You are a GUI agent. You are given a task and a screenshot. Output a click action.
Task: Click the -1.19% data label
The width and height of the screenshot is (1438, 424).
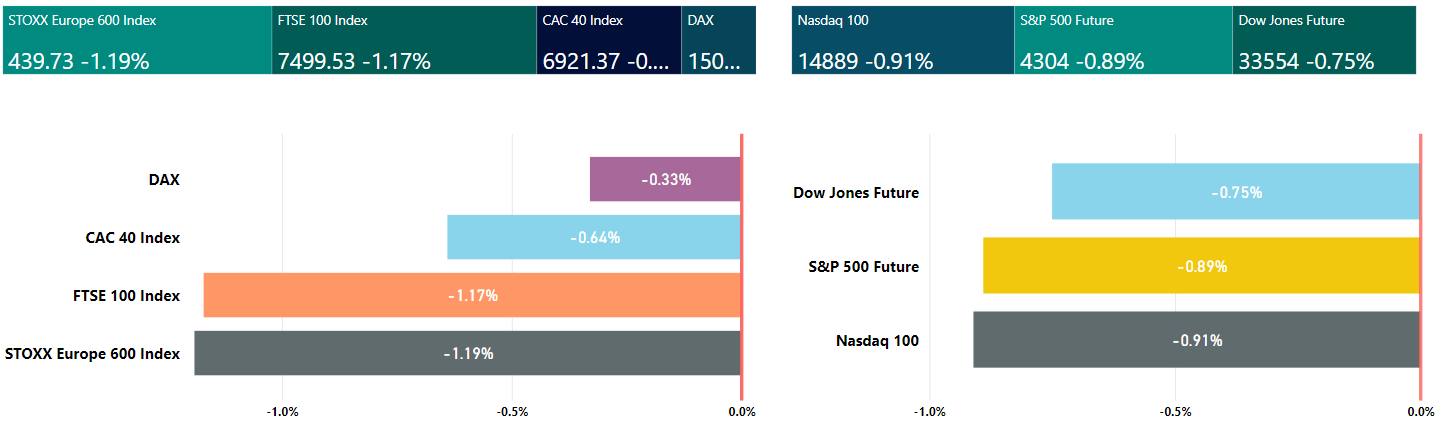point(468,353)
